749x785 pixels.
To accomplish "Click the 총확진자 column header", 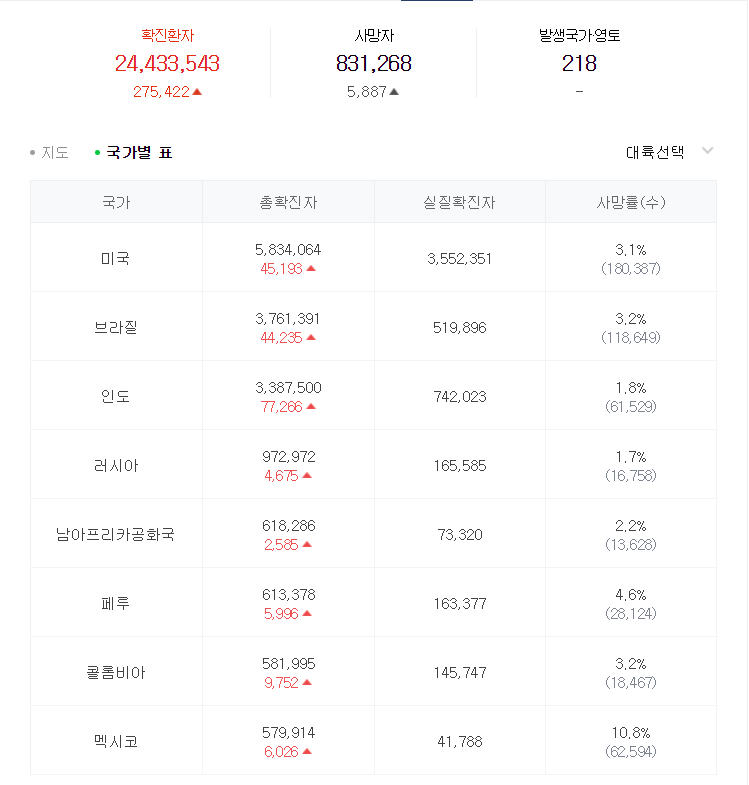I will click(x=288, y=202).
